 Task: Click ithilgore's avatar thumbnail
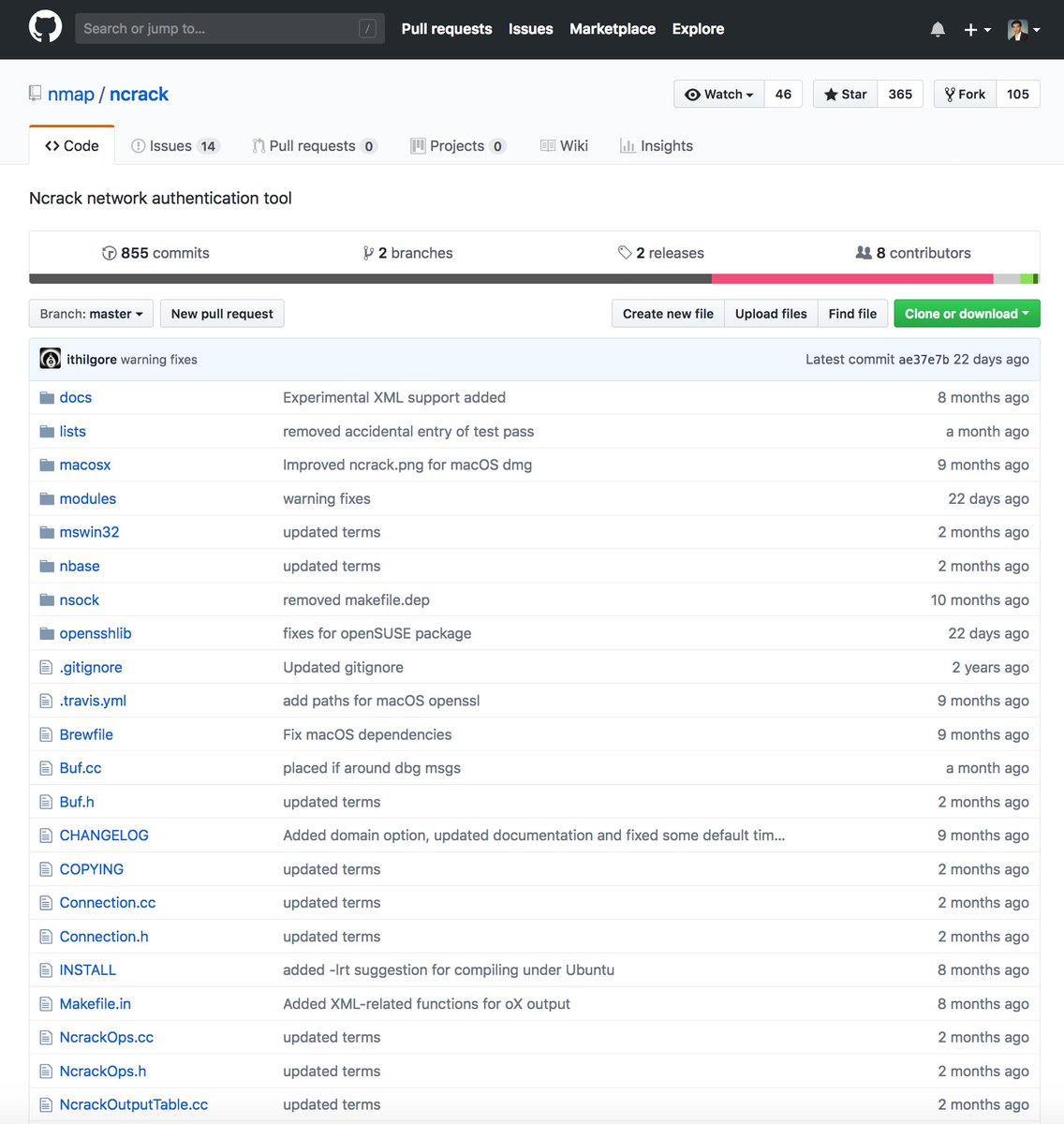click(x=51, y=359)
